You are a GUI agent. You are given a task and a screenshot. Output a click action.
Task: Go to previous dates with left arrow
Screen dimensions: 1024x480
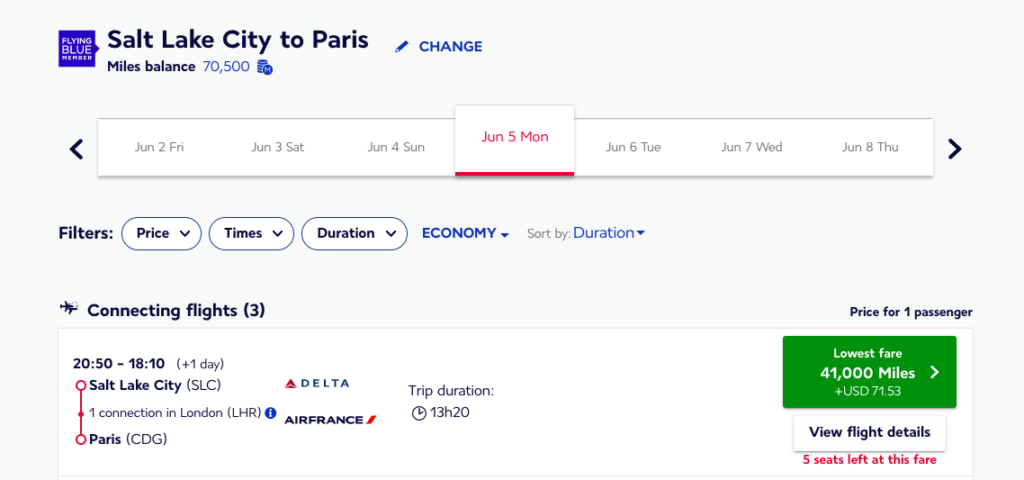pyautogui.click(x=77, y=149)
